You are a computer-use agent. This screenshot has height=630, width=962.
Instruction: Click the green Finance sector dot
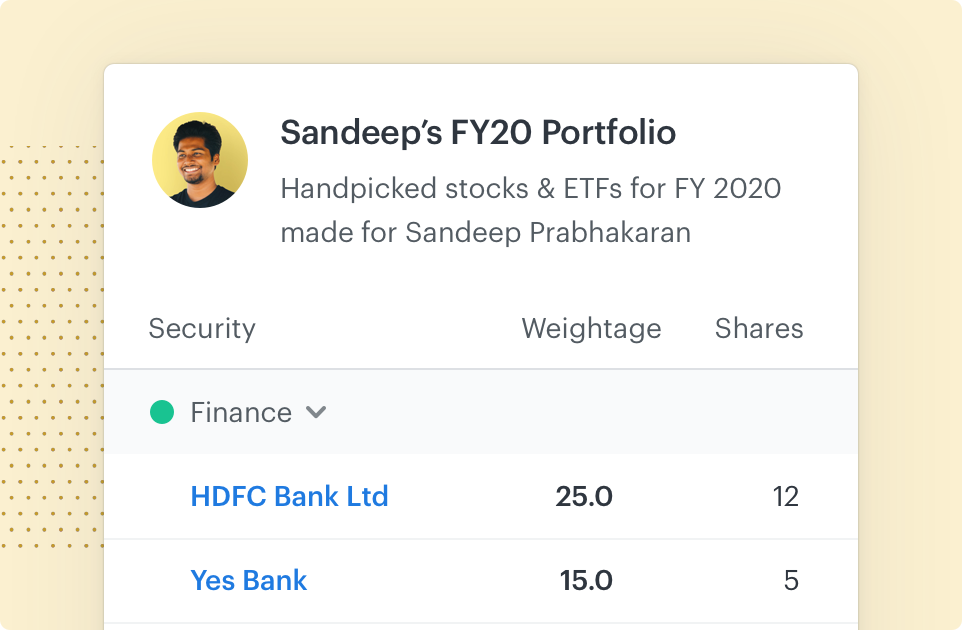point(162,412)
